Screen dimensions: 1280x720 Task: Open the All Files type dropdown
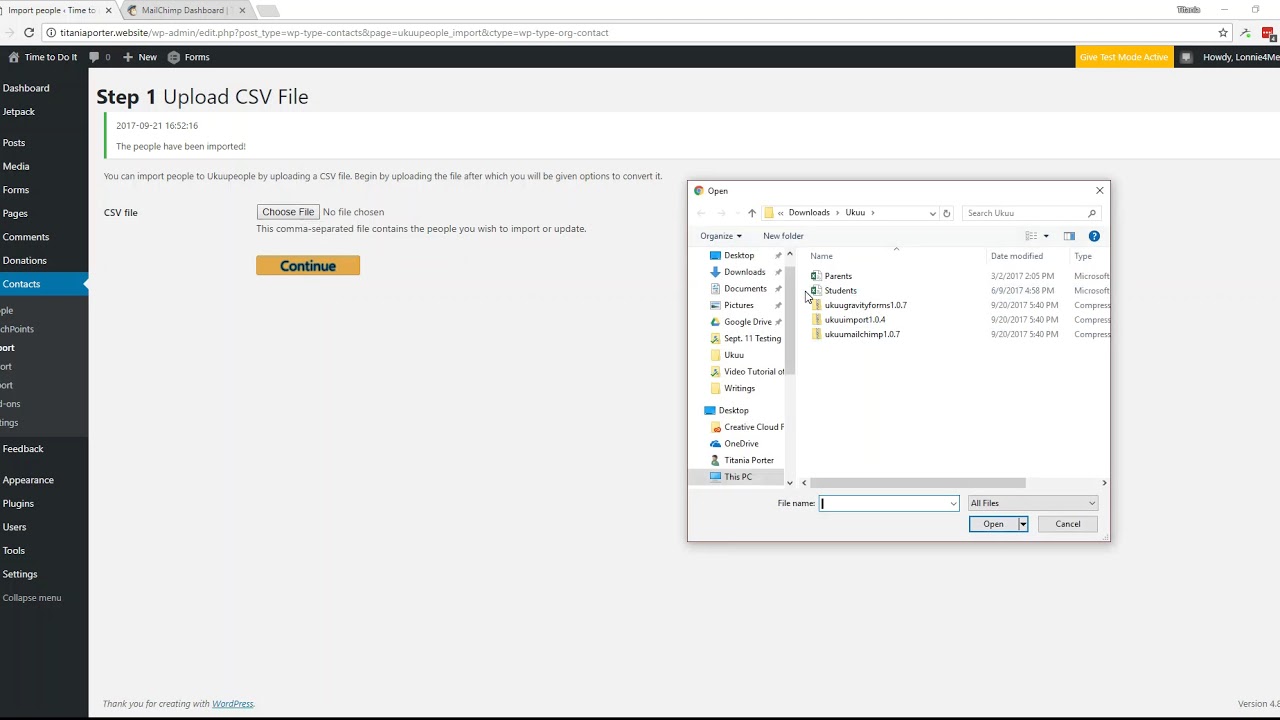1032,503
